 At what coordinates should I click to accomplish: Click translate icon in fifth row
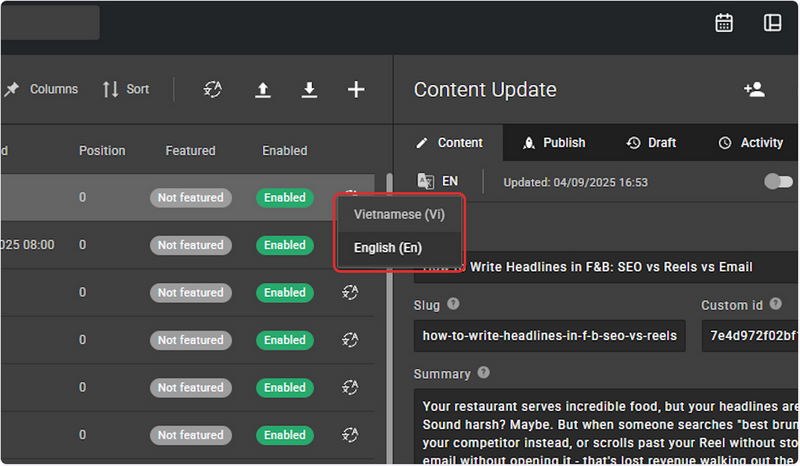click(350, 387)
